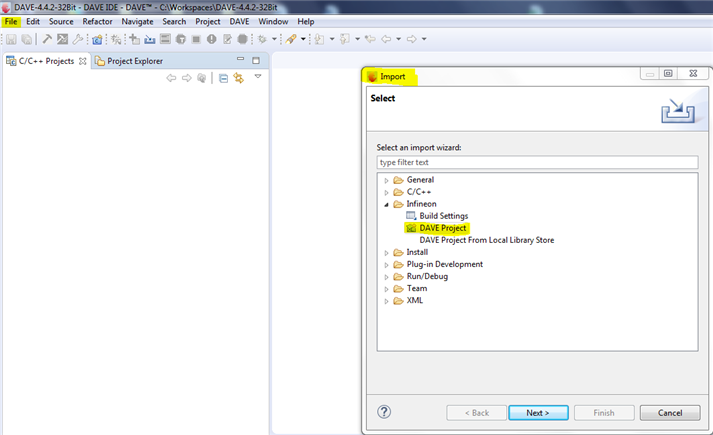Screen dimensions: 713x435
Task: Click the Save icon in the toolbar
Action: 11,39
